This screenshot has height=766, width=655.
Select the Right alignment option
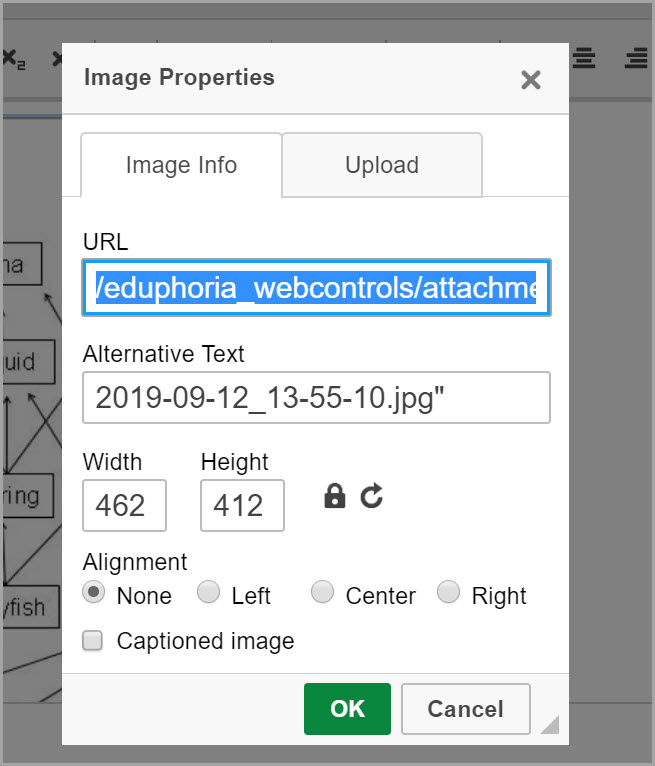tap(448, 592)
